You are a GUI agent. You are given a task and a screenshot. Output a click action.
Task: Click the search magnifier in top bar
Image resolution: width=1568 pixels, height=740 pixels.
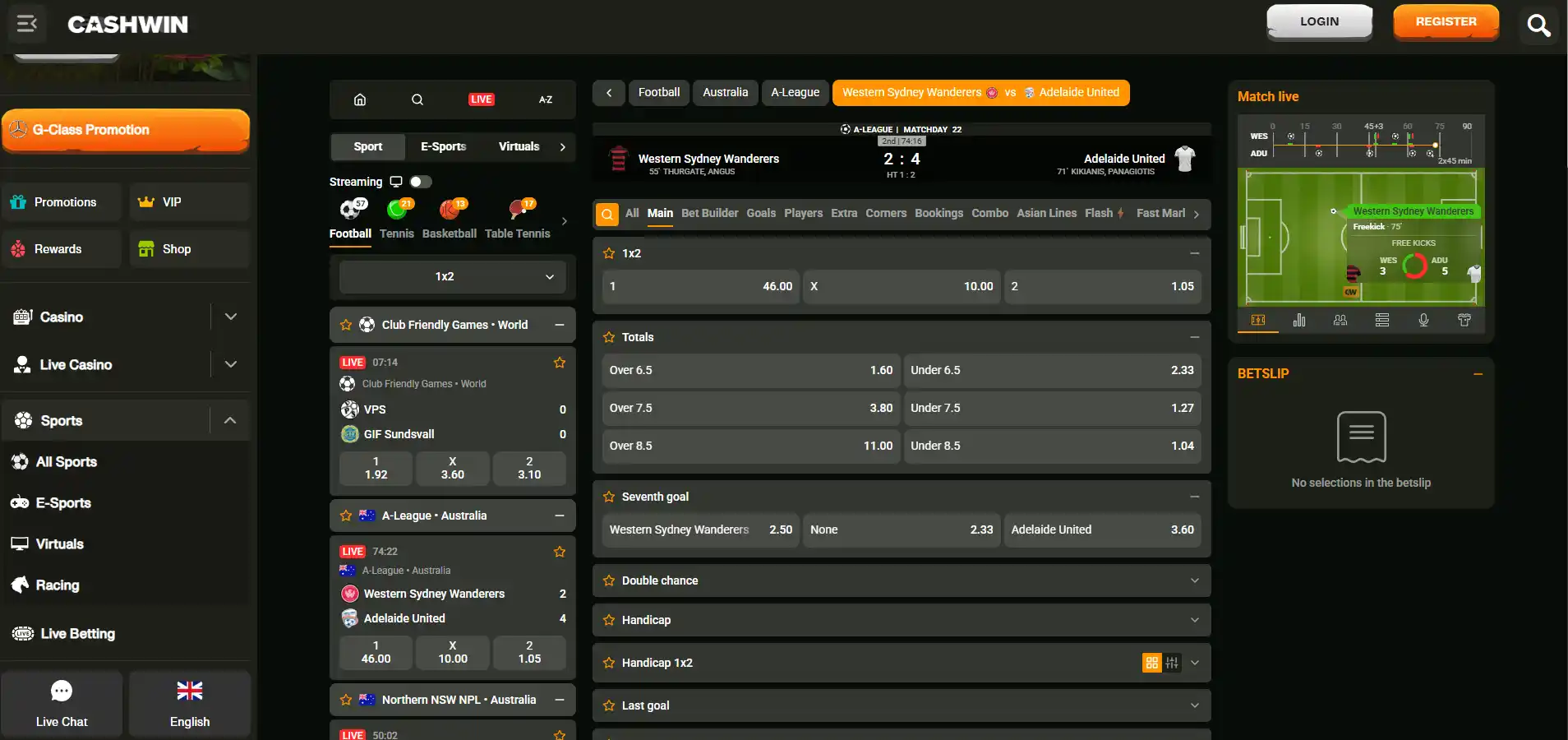(1538, 25)
